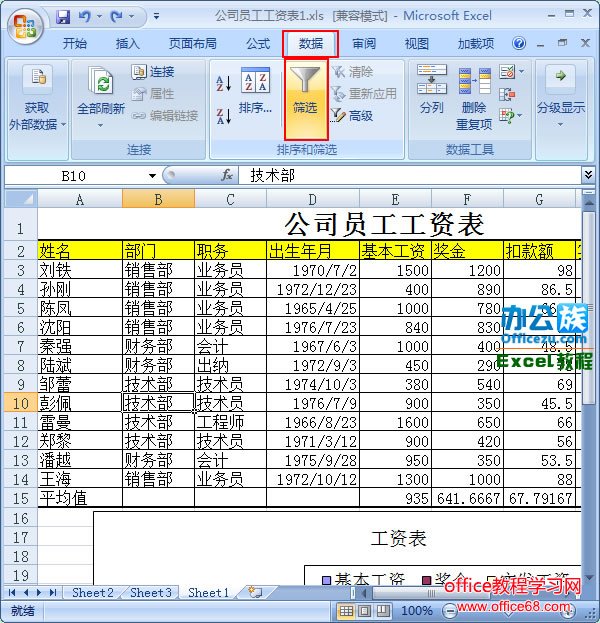This screenshot has width=600, height=623.
Task: Select row 10 header
Action: pos(21,403)
